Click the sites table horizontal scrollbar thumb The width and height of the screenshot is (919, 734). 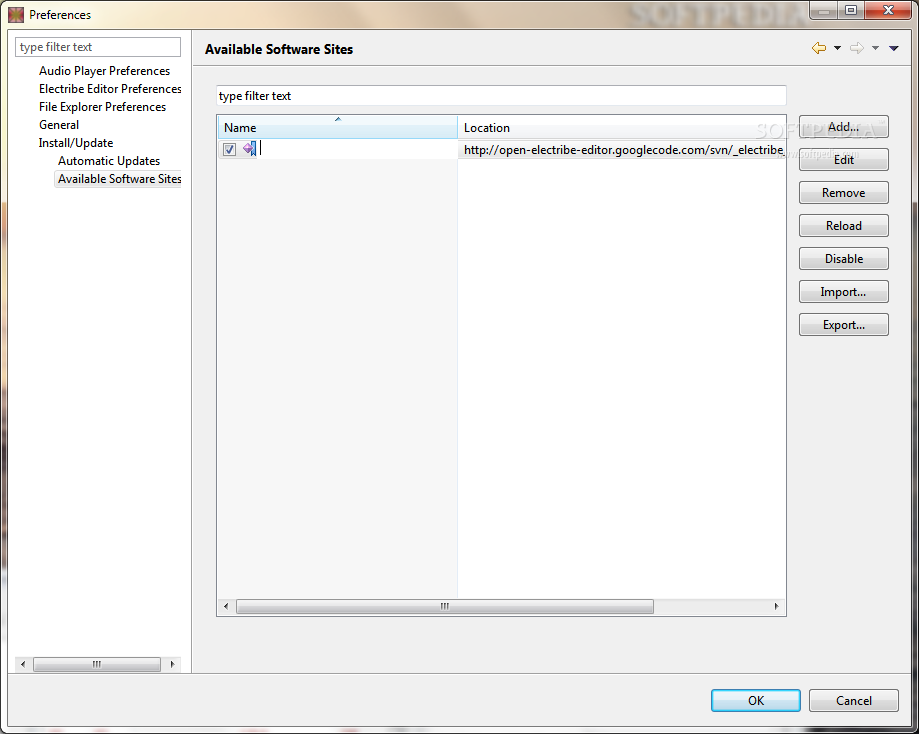pyautogui.click(x=445, y=606)
